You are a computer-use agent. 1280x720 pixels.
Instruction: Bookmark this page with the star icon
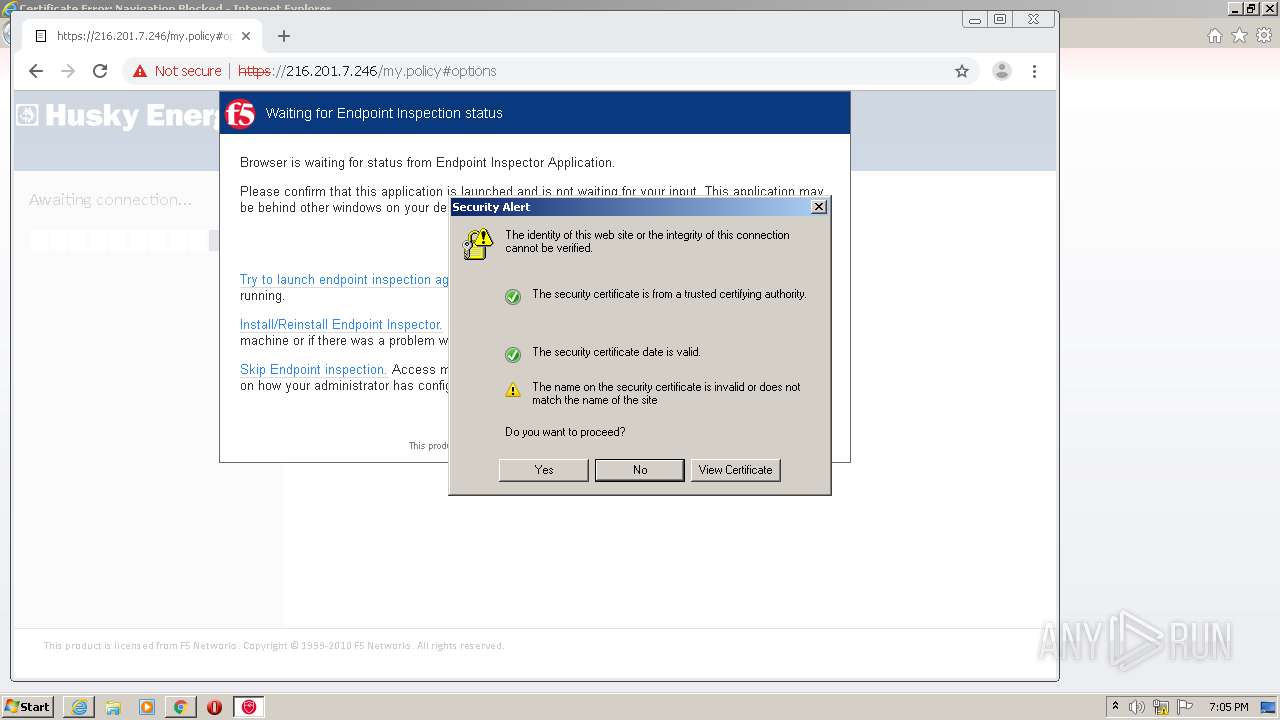pos(962,71)
